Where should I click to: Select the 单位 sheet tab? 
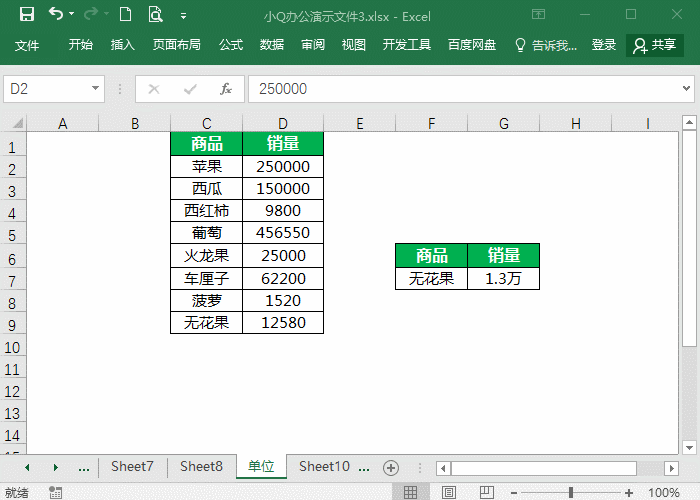point(261,467)
